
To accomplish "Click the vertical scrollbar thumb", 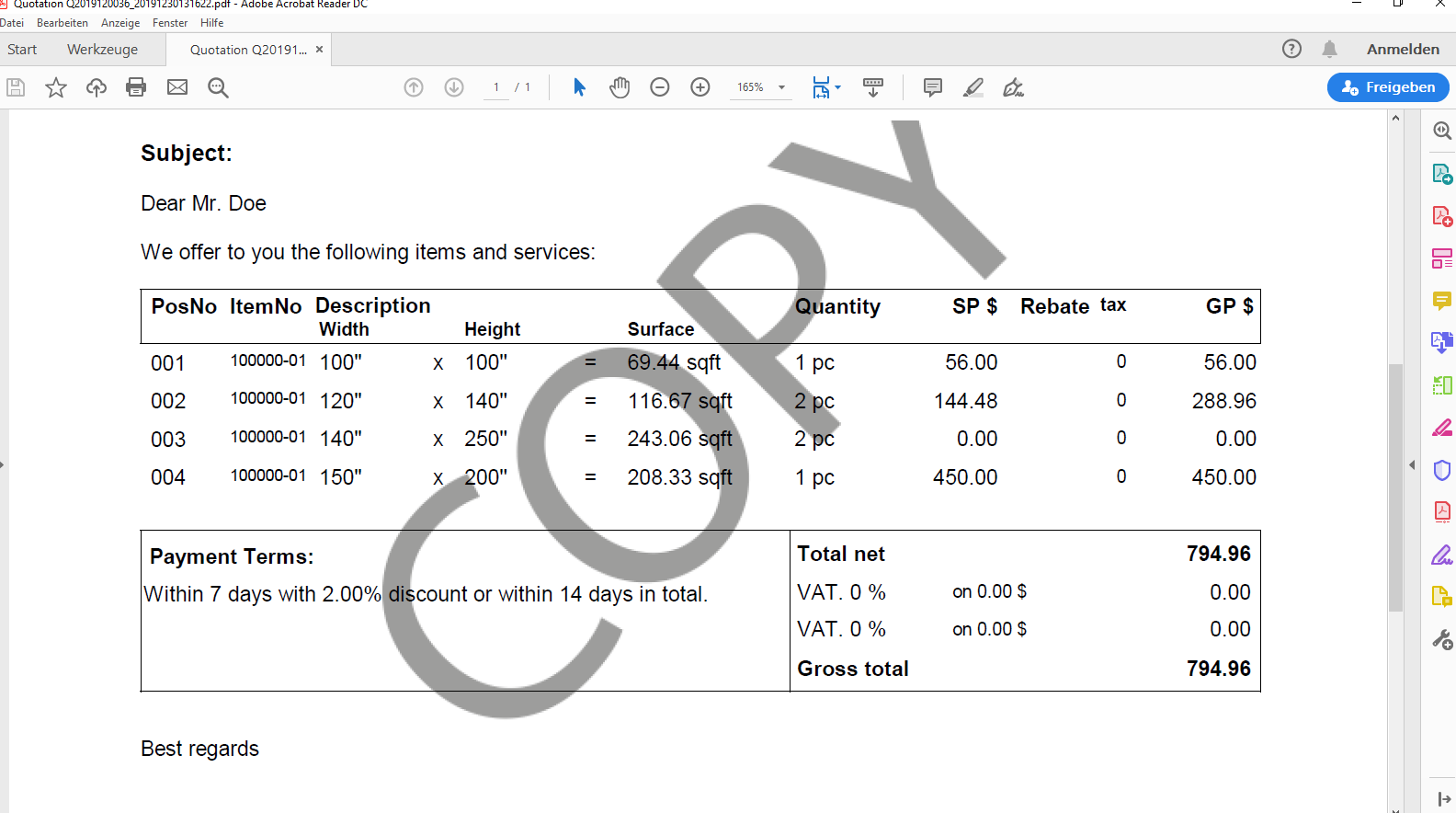I will (x=1395, y=487).
